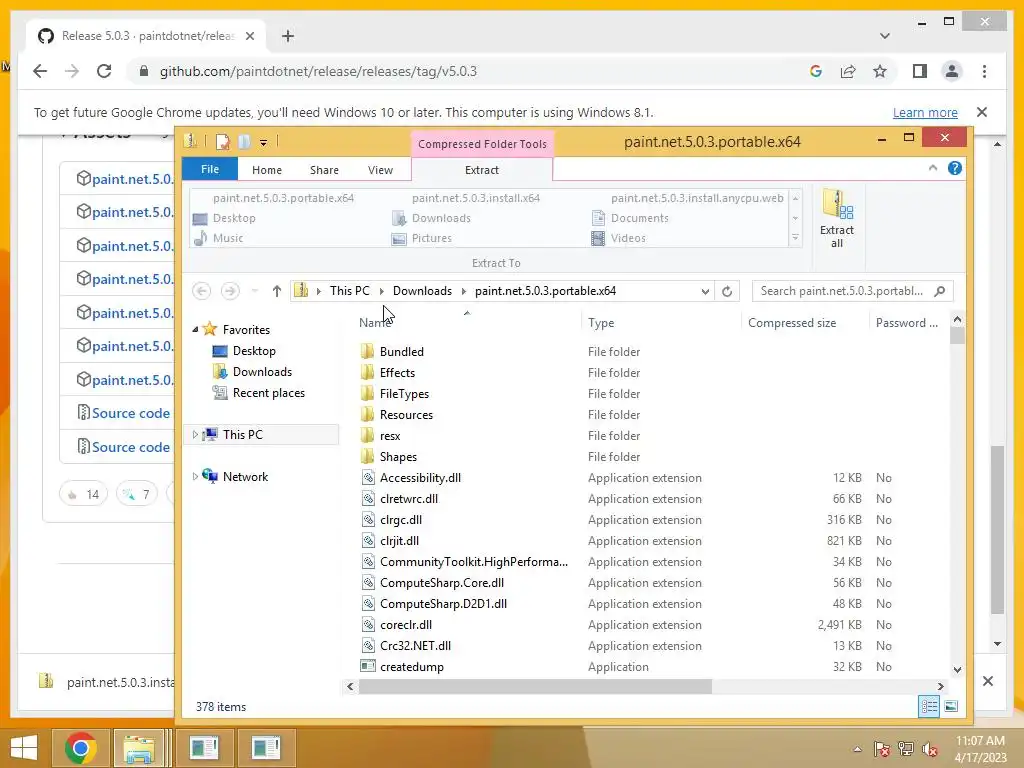The image size is (1024, 768).
Task: Open the Home ribbon tab
Action: click(266, 170)
